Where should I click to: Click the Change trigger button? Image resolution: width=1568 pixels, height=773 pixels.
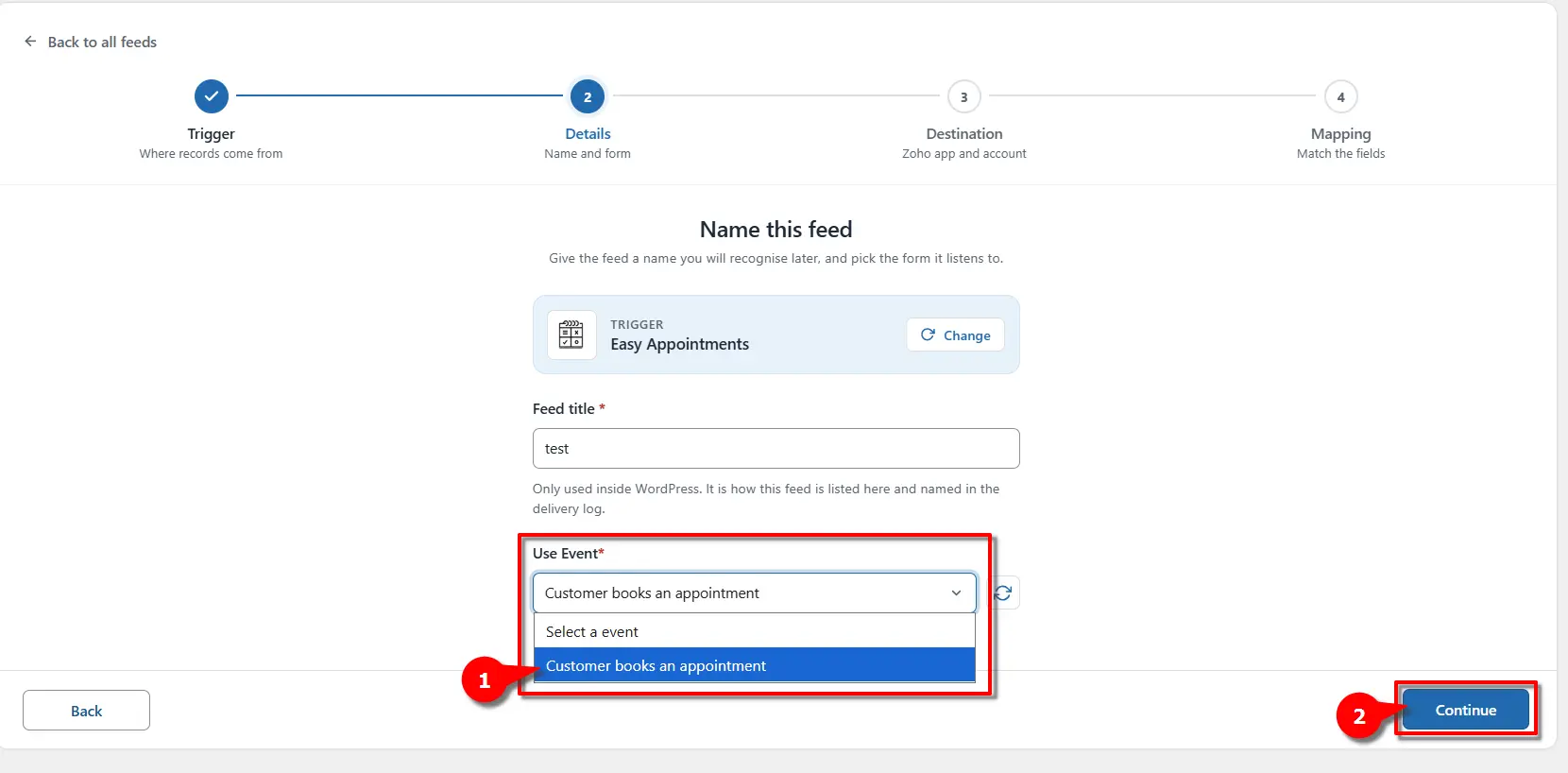click(955, 335)
